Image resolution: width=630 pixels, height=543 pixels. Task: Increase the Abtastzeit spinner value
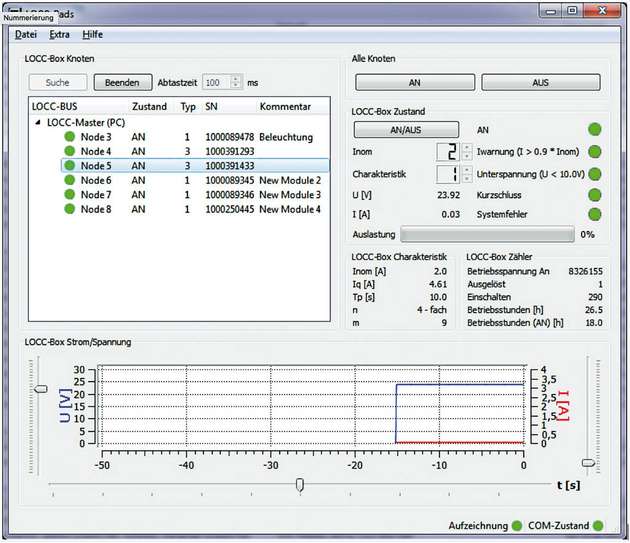point(236,79)
